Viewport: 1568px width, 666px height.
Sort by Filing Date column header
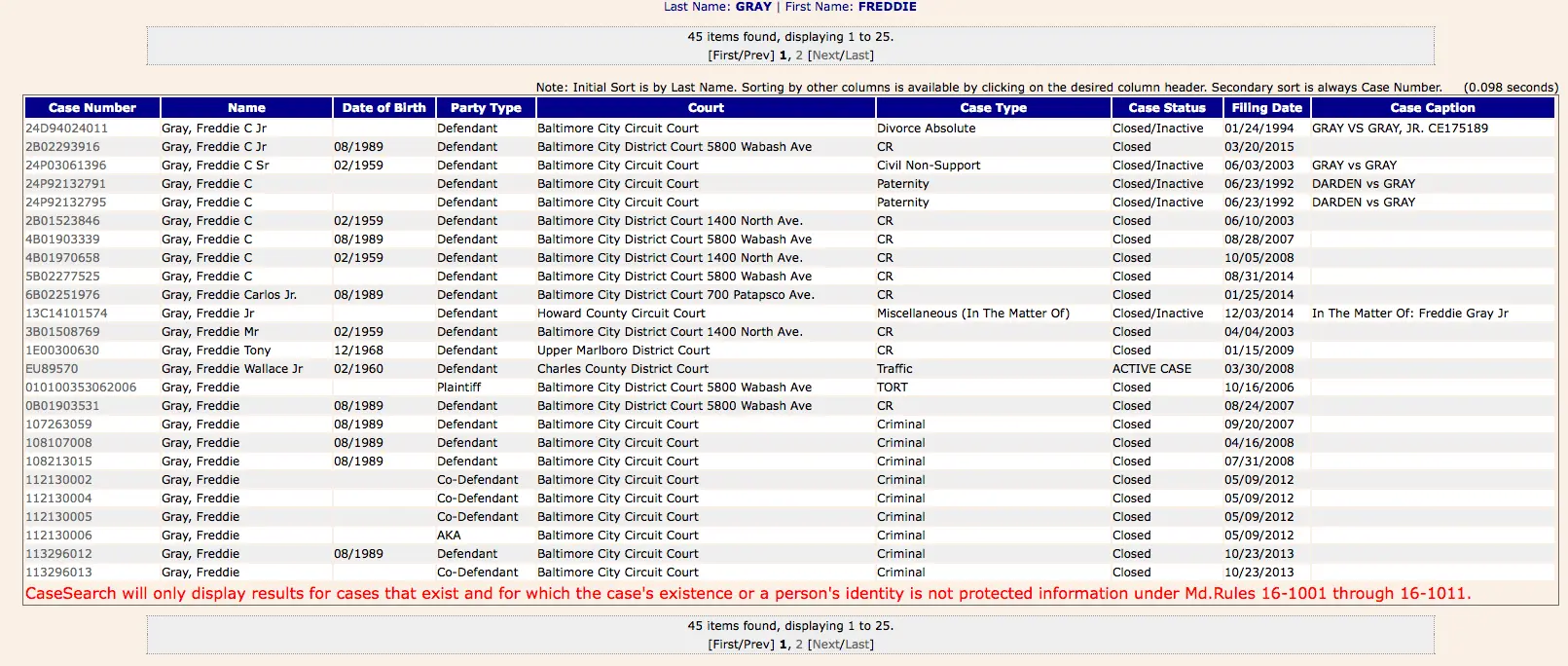point(1266,108)
